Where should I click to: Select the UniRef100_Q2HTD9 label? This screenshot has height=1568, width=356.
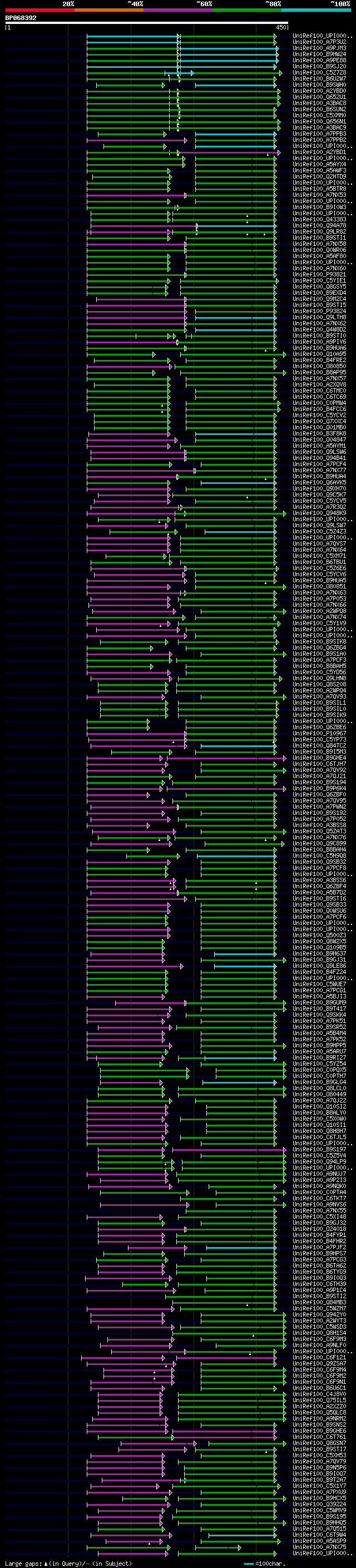[x=319, y=176]
